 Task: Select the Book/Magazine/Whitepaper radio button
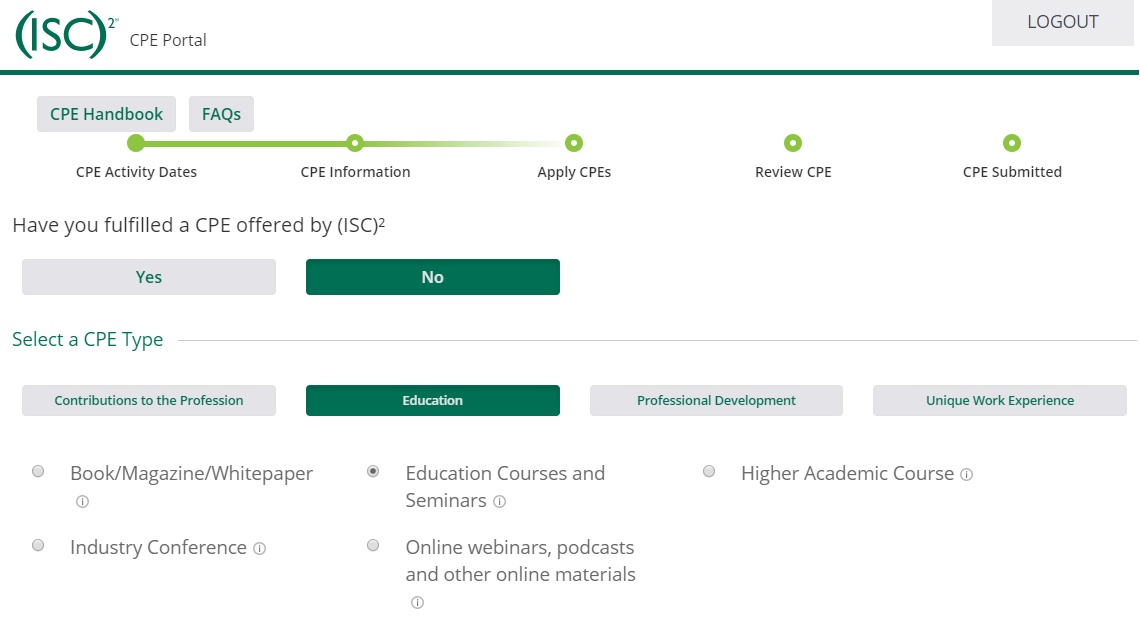(38, 471)
